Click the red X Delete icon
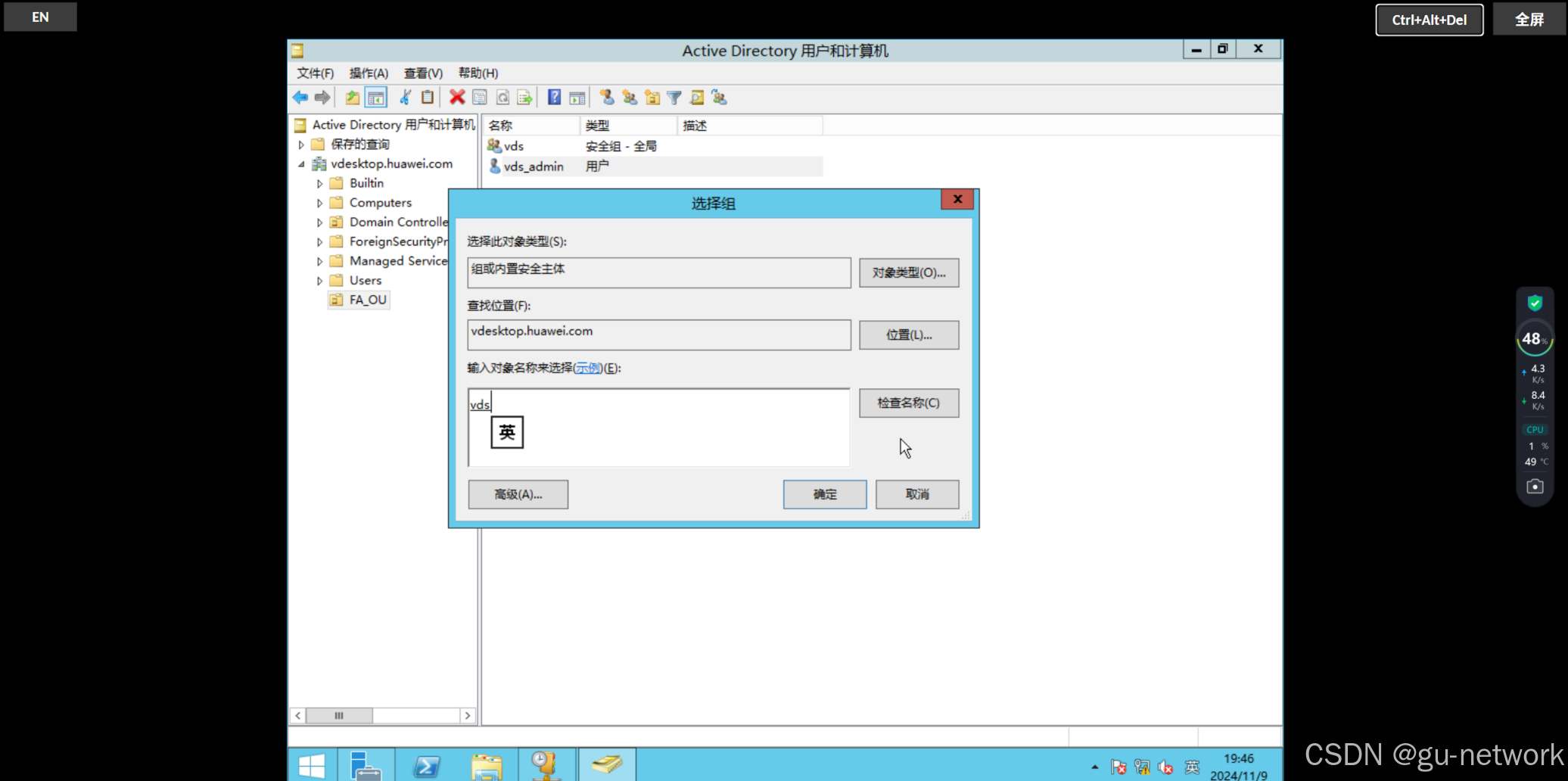This screenshot has width=1568, height=781. coord(457,98)
